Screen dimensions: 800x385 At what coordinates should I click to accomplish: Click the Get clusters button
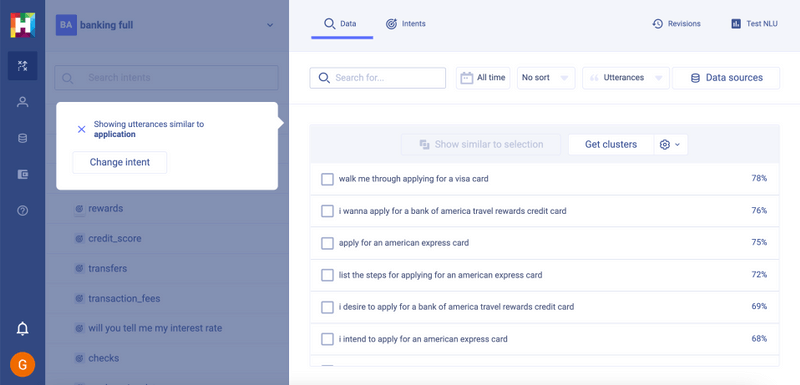coord(611,144)
